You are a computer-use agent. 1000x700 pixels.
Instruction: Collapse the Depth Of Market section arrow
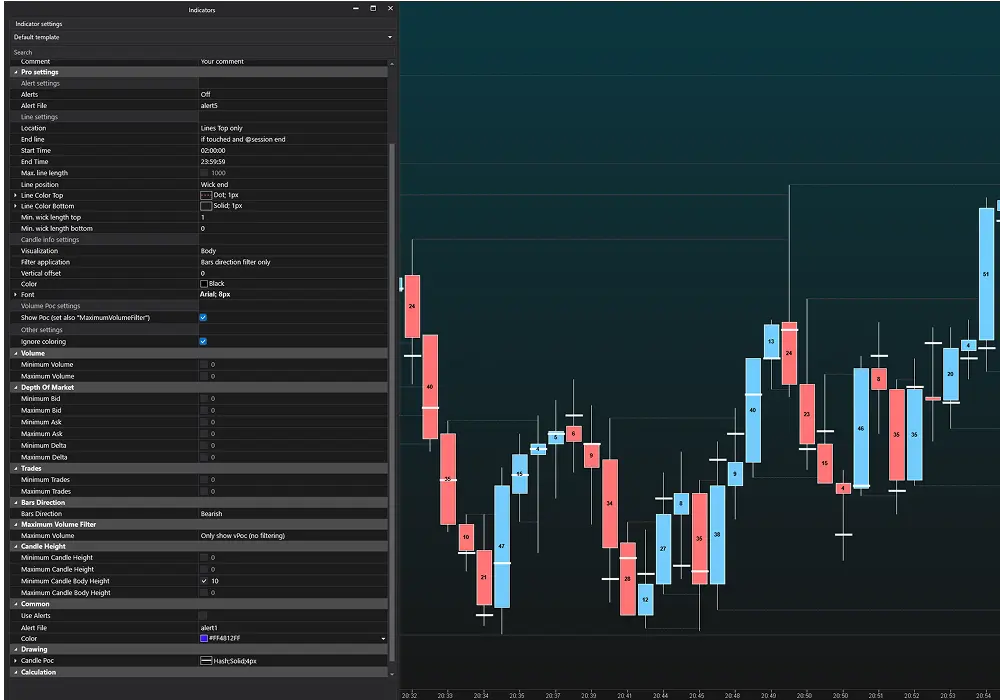14,387
